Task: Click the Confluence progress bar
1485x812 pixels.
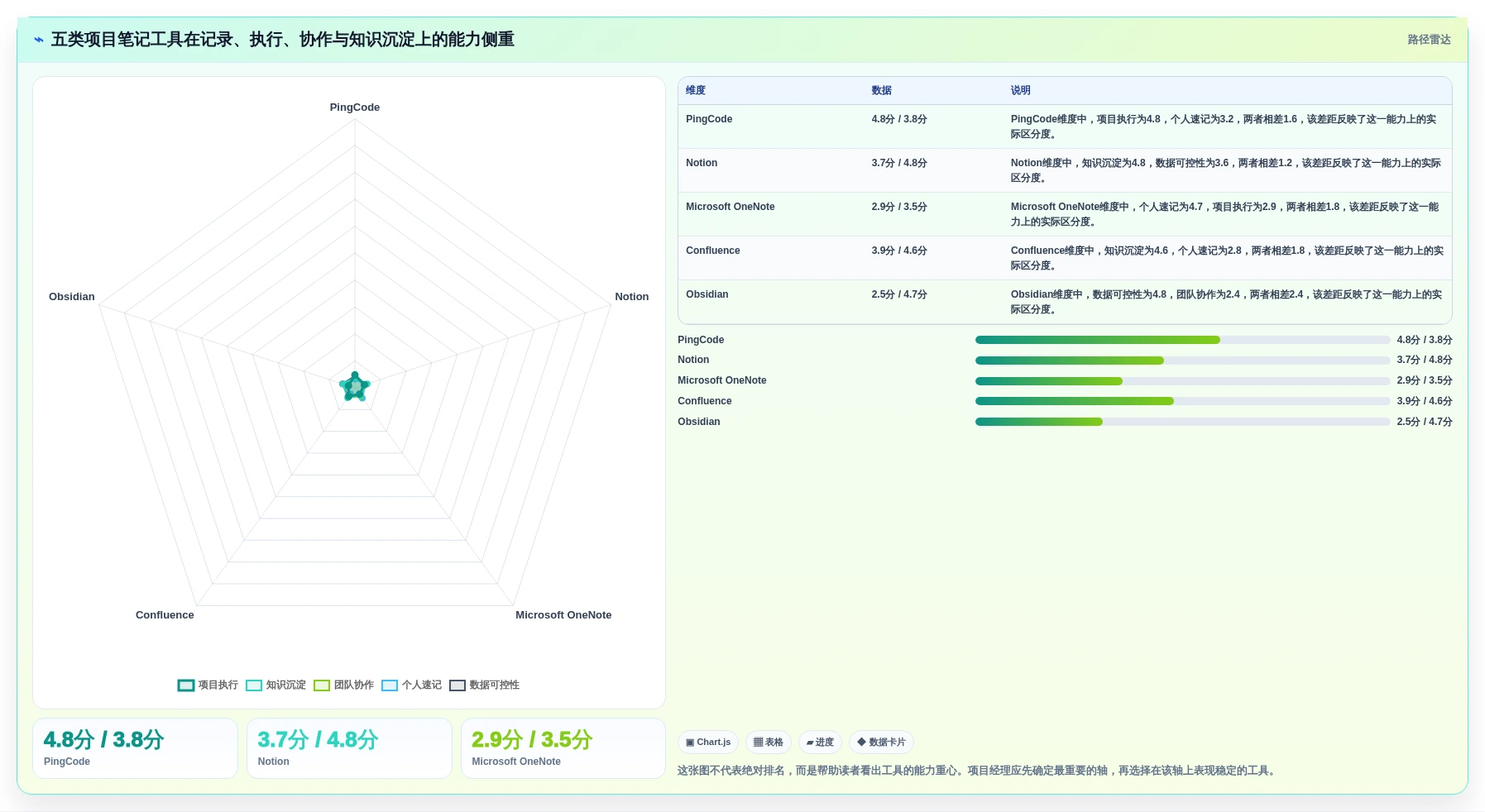Action: tap(1182, 401)
